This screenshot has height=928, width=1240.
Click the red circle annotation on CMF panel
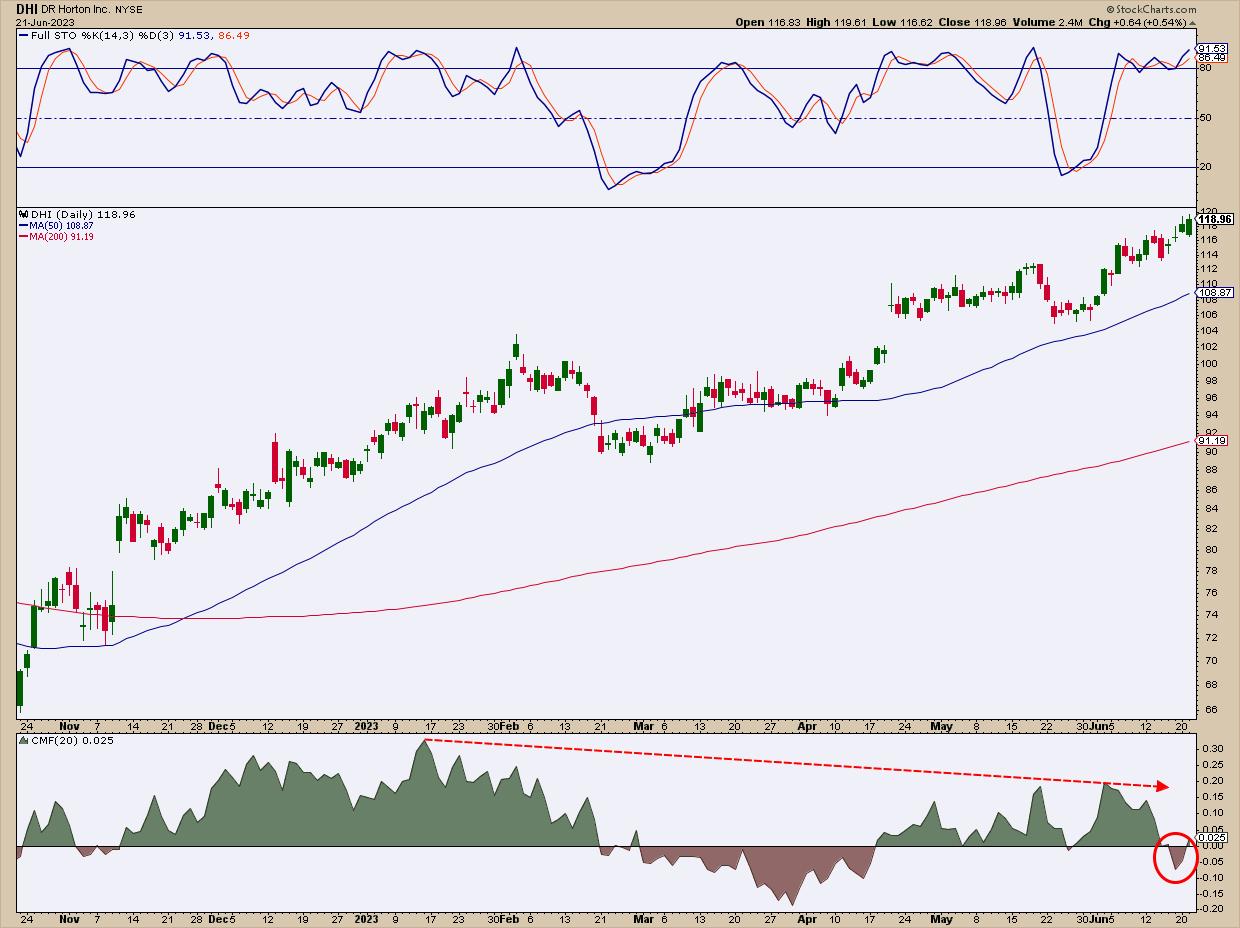(x=1174, y=856)
